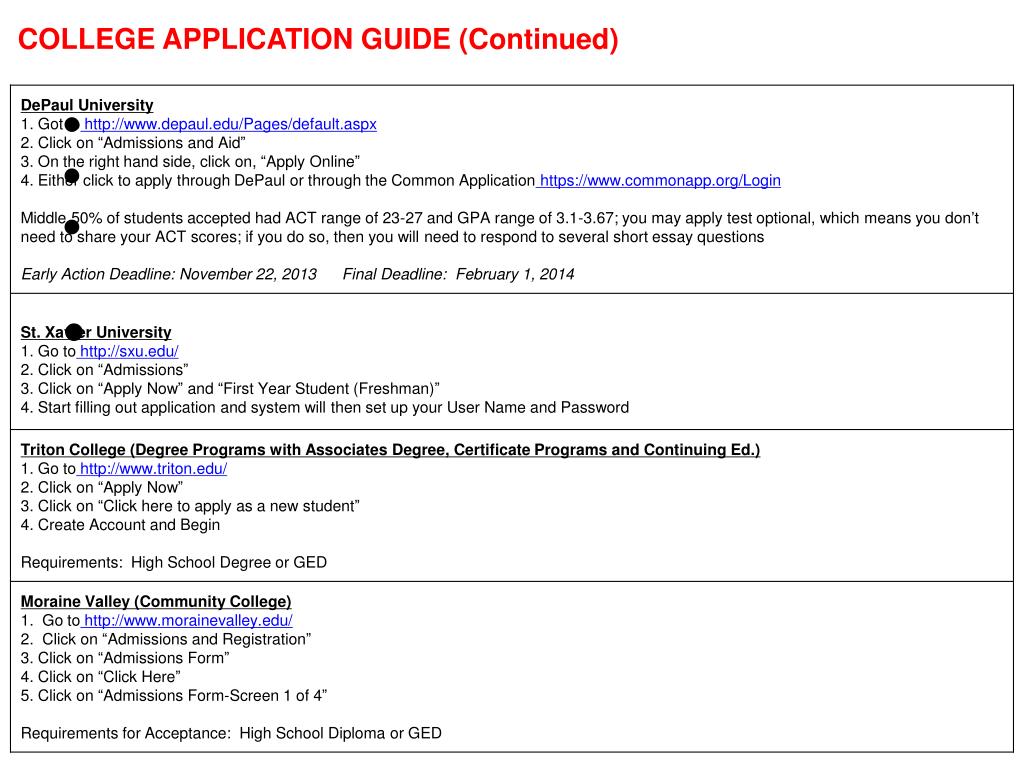Click Triton step 'Click on "Apply Now"'

pos(102,488)
